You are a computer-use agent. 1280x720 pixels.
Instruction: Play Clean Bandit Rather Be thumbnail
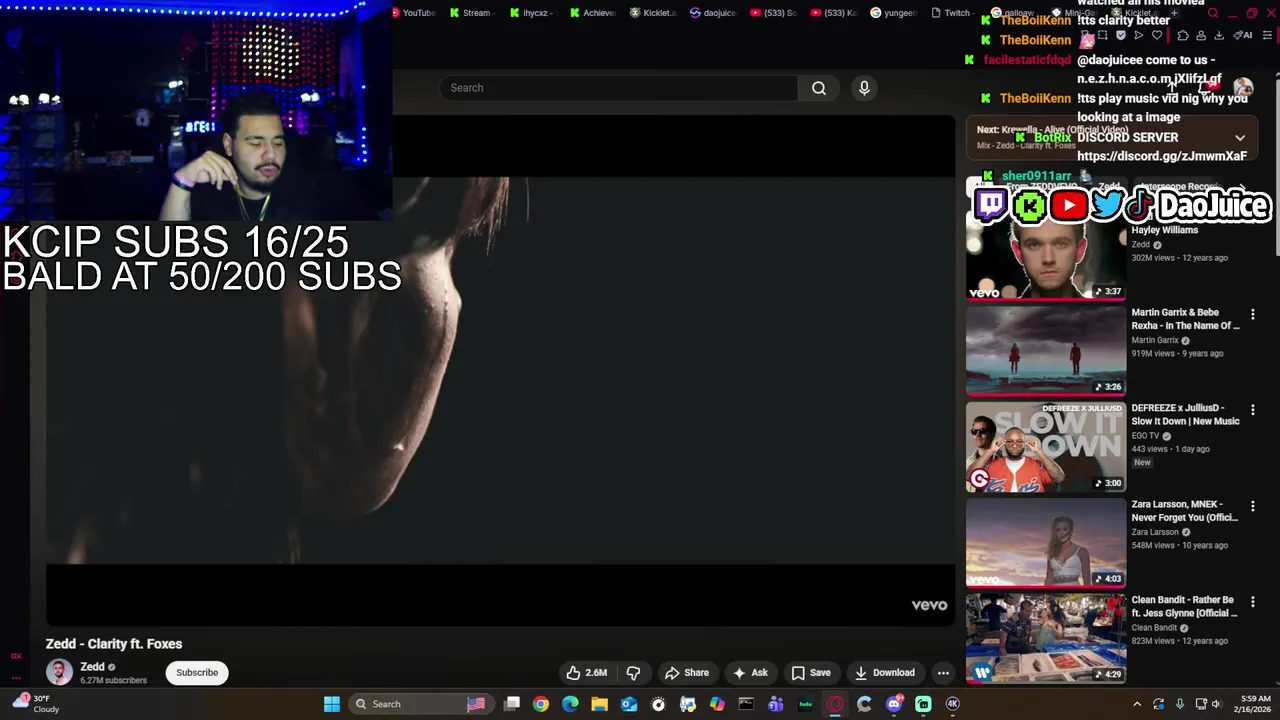coord(1046,639)
